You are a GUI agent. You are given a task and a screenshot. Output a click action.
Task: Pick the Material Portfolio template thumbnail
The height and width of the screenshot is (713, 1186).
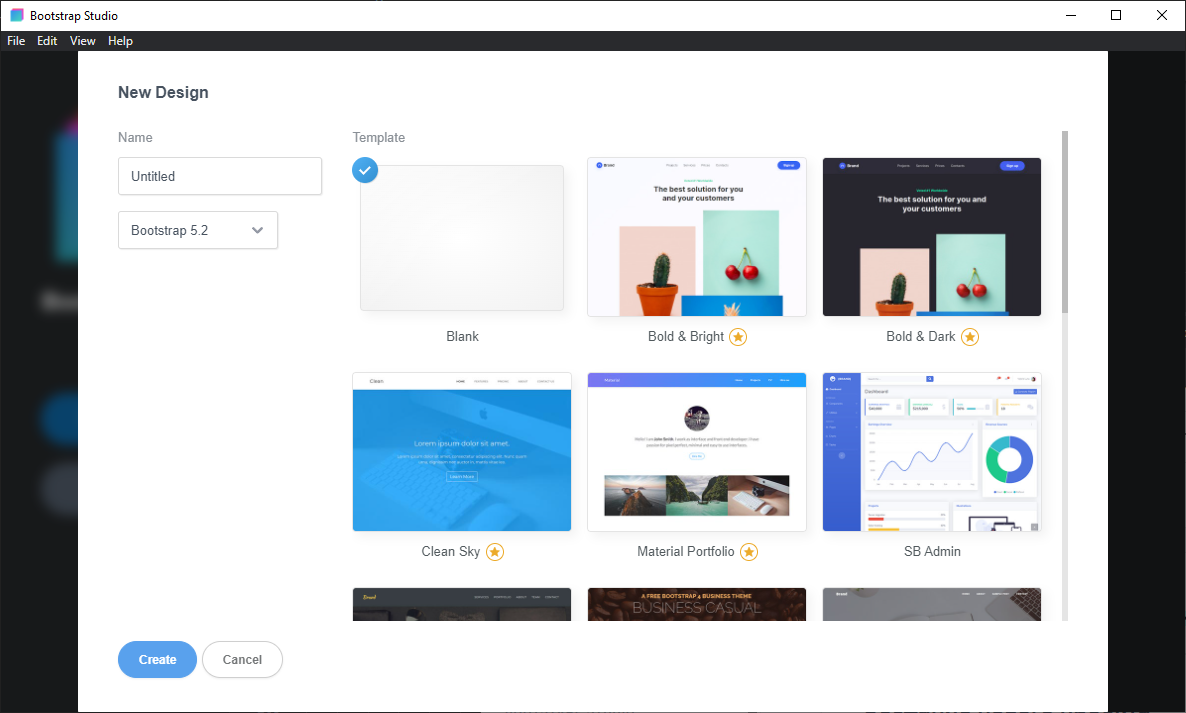(697, 452)
